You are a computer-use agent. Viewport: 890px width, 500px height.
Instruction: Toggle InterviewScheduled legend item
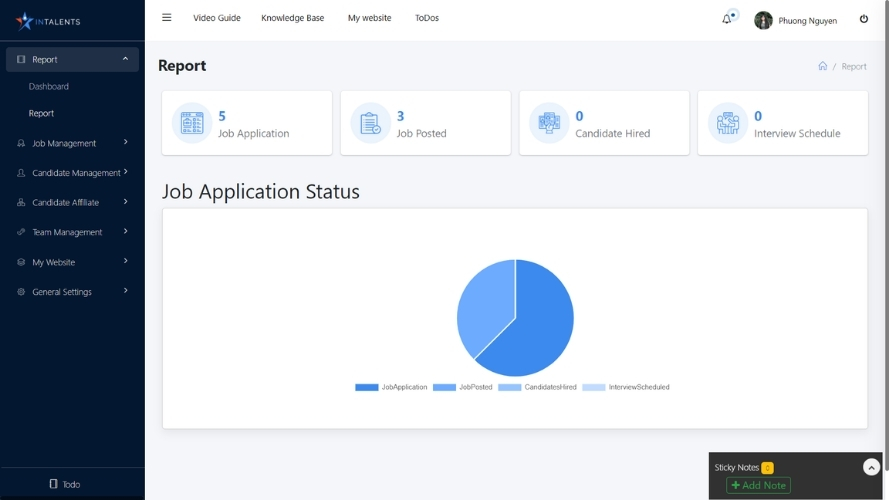coord(626,387)
